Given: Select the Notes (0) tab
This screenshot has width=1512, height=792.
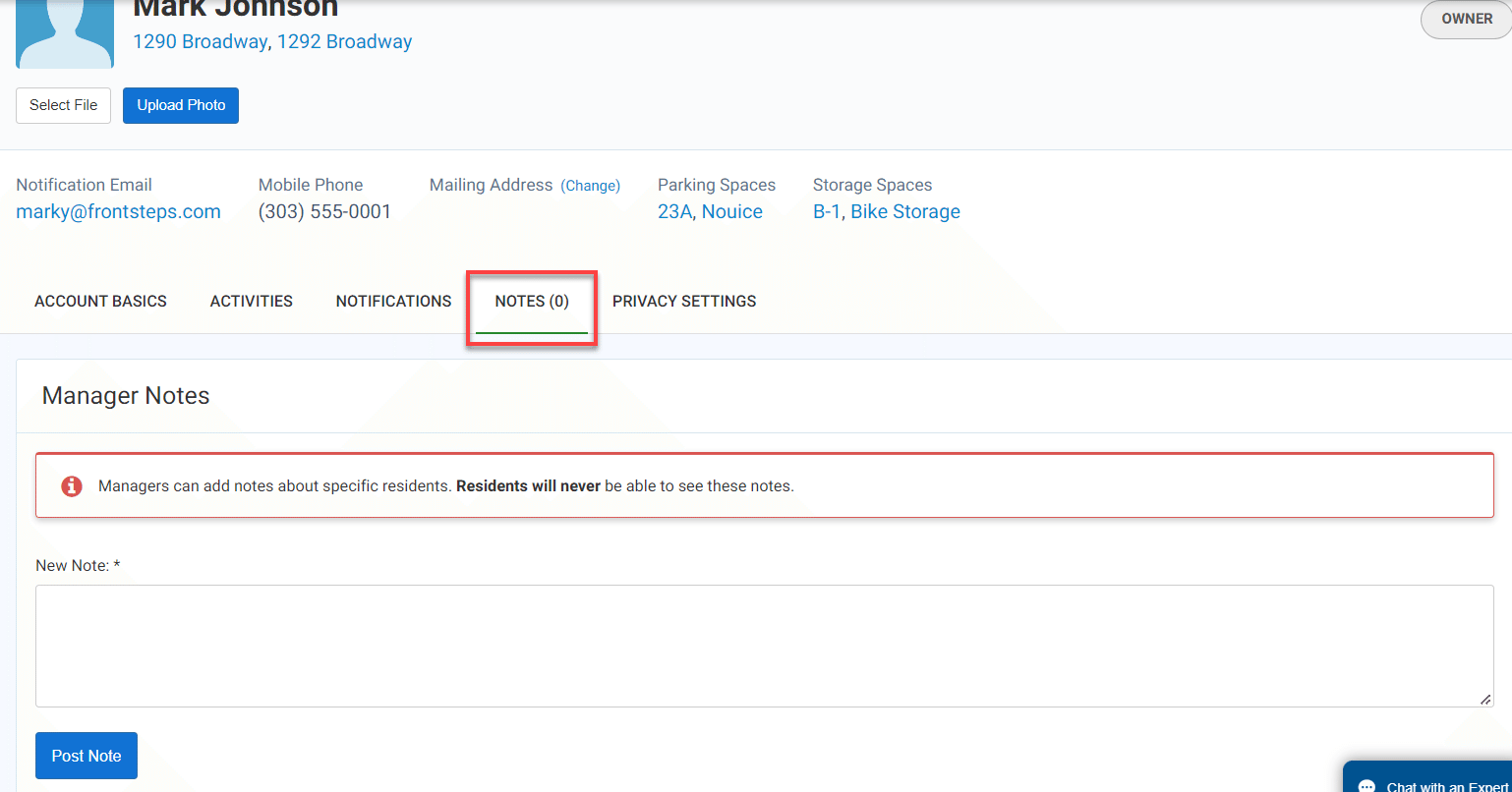Looking at the screenshot, I should pos(532,302).
